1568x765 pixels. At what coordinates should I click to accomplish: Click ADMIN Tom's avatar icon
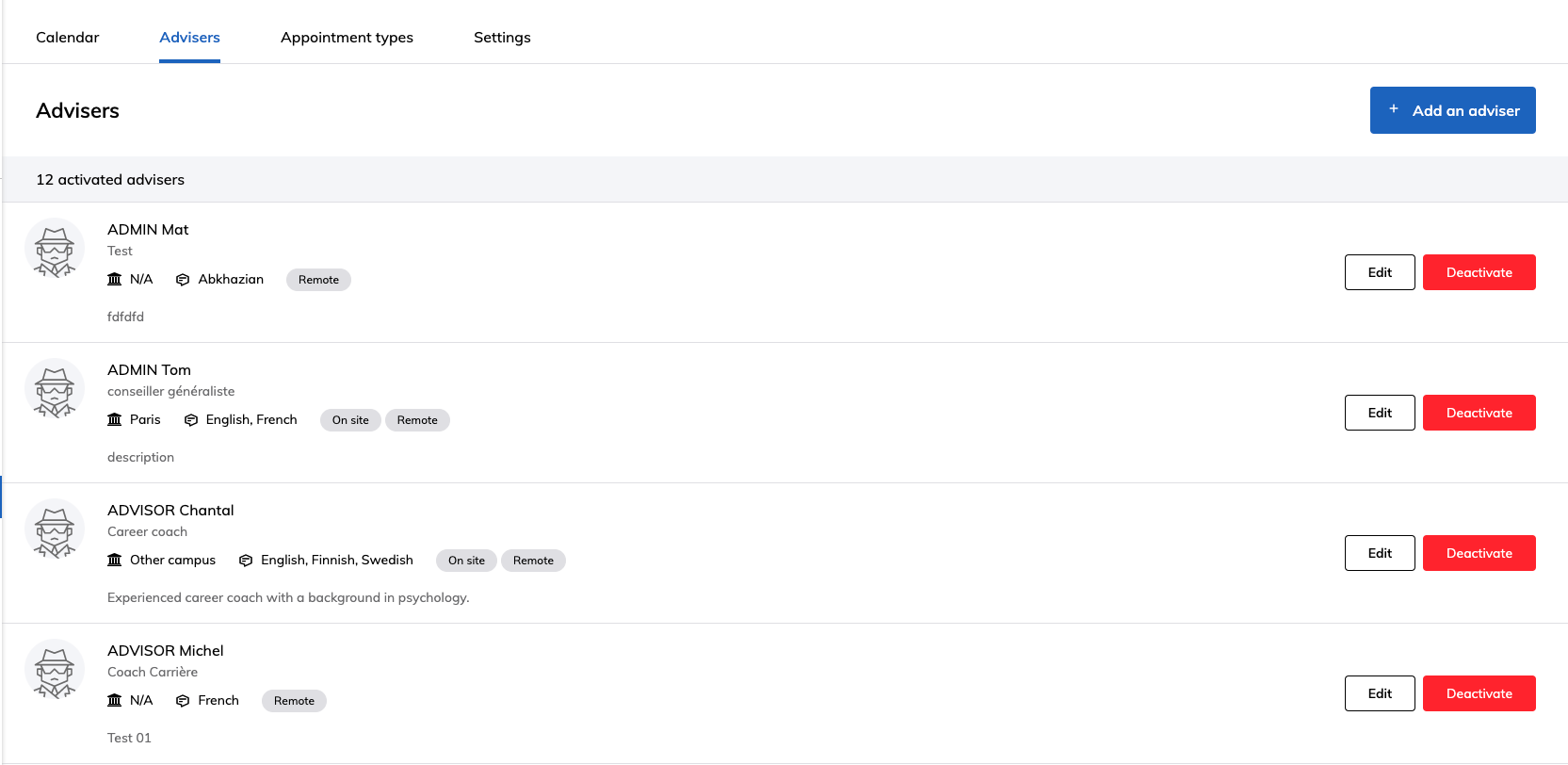(55, 388)
